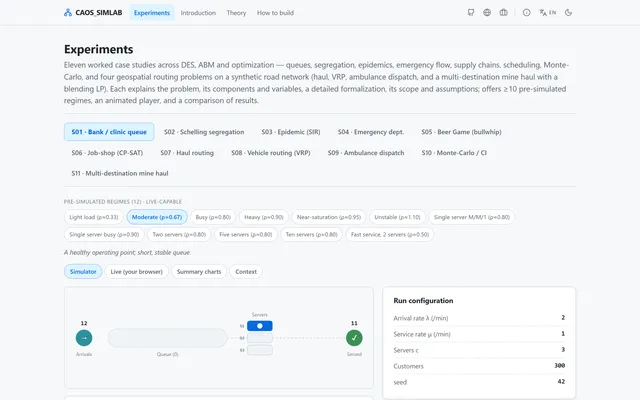Click the Service rate μ value 1

(x=563, y=333)
